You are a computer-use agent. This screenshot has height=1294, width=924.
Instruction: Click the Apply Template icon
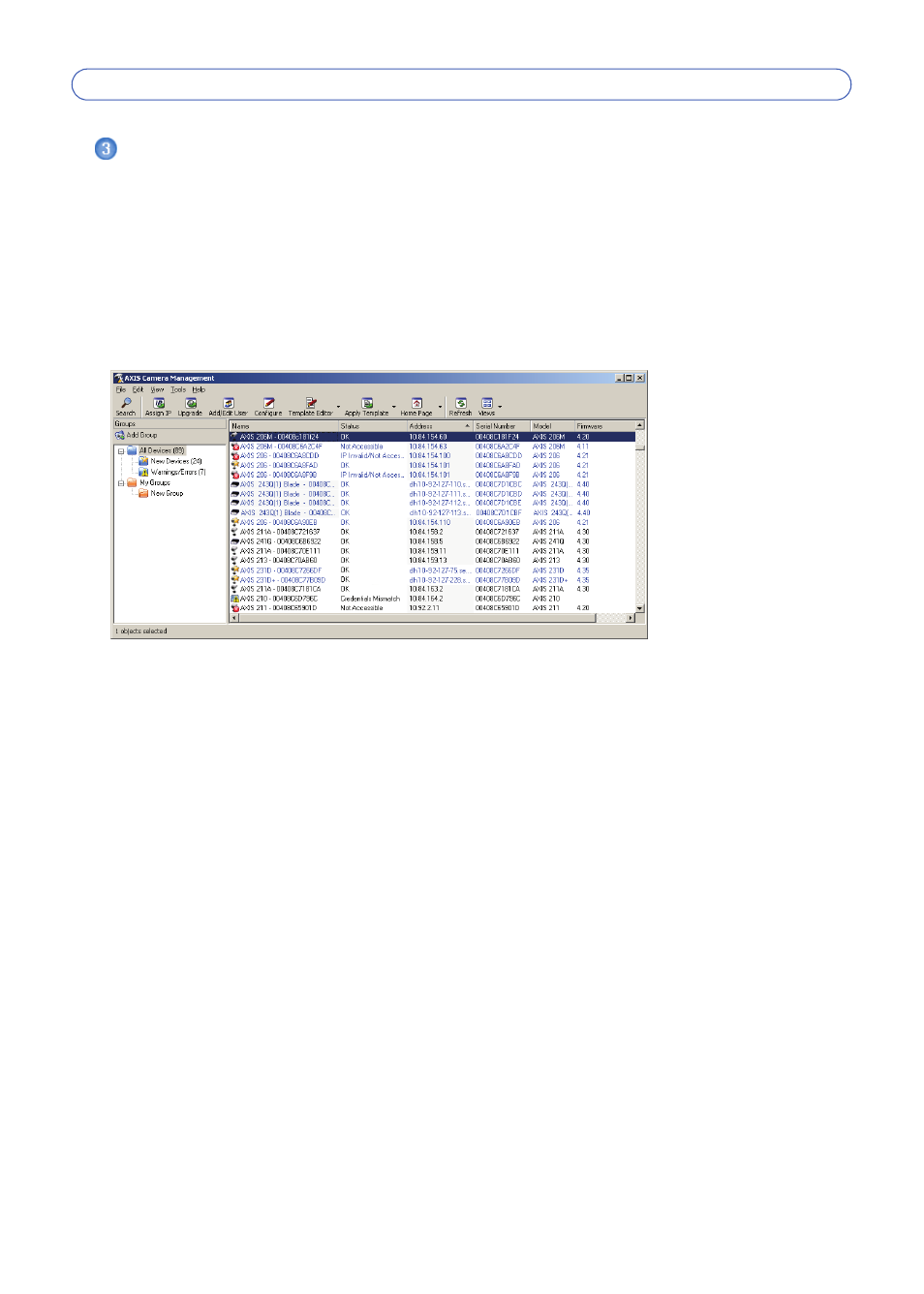(367, 403)
